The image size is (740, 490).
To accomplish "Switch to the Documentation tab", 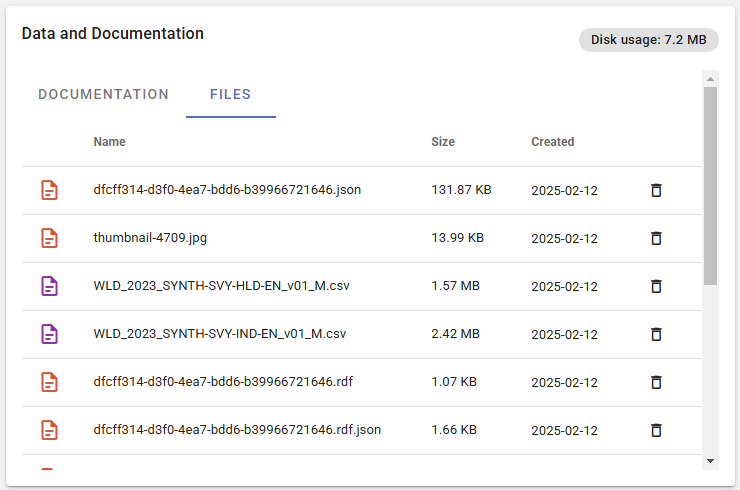I will click(103, 95).
